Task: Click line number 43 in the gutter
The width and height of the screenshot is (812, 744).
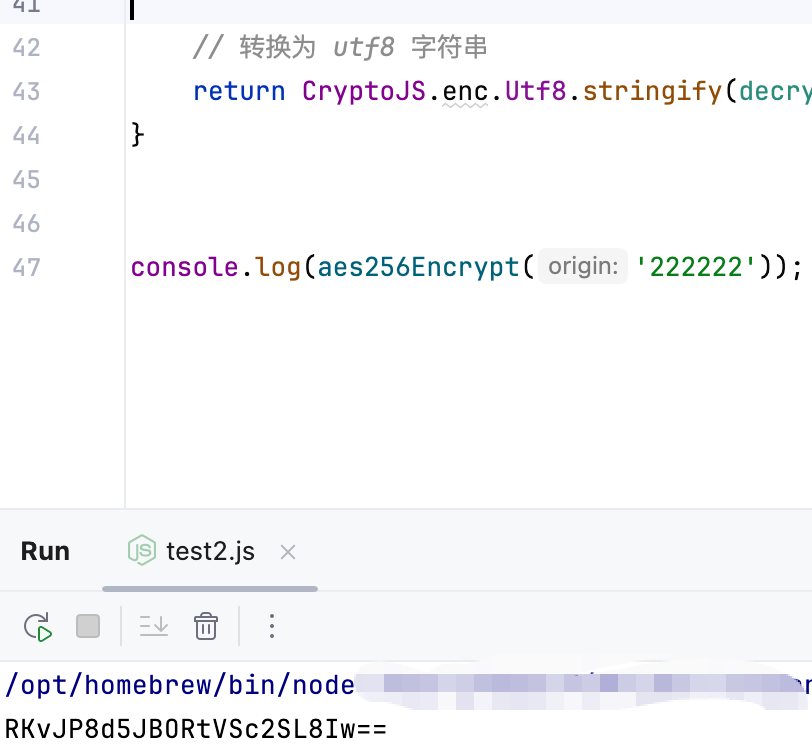Action: [26, 91]
